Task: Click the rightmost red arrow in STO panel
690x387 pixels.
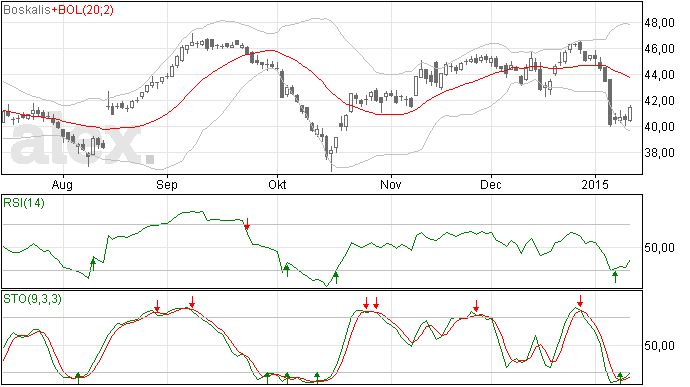Action: [580, 301]
